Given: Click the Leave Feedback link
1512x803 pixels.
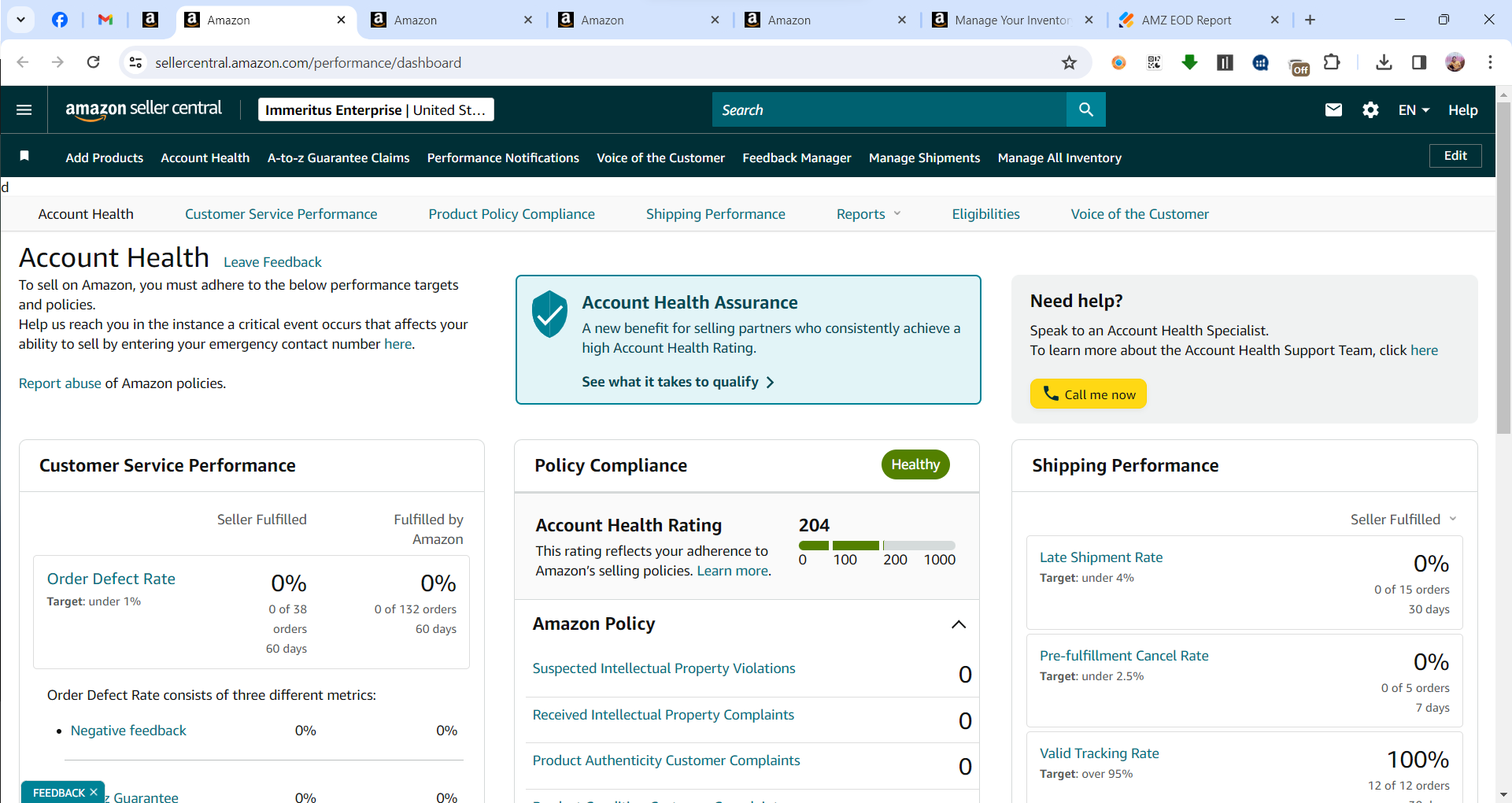Looking at the screenshot, I should pyautogui.click(x=272, y=262).
